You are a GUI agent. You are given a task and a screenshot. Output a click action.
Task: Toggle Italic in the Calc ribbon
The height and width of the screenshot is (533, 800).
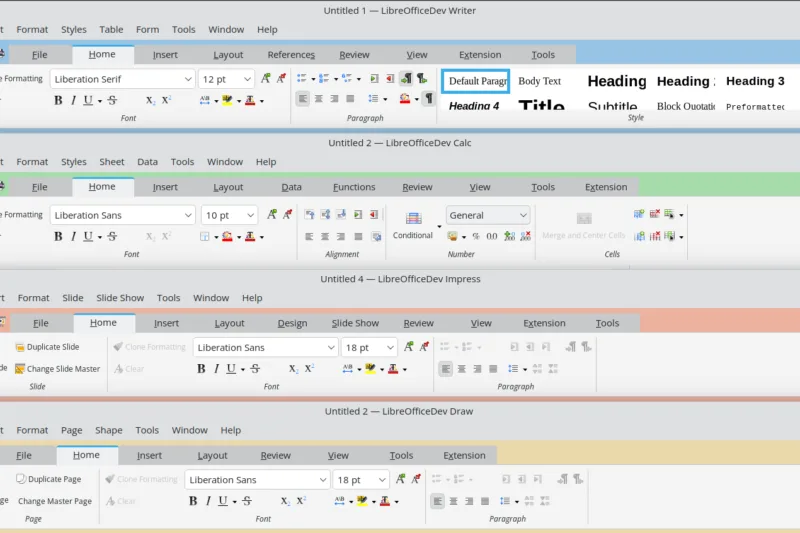73,236
